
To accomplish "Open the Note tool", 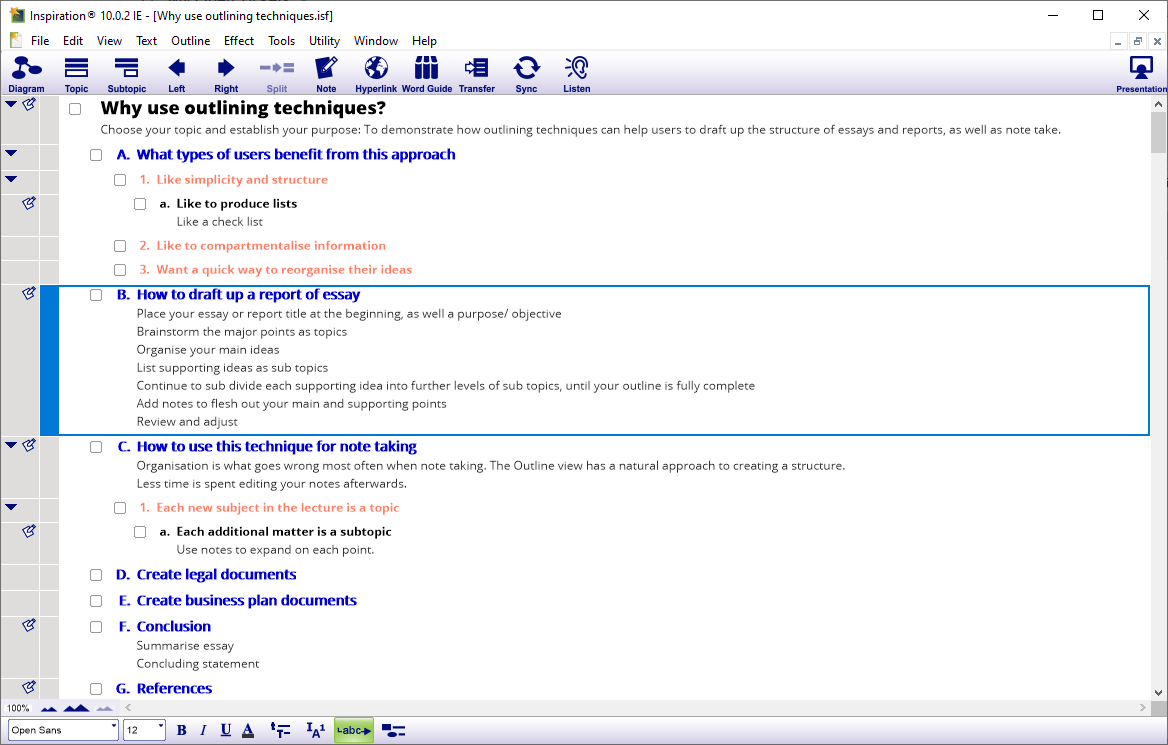I will click(326, 74).
